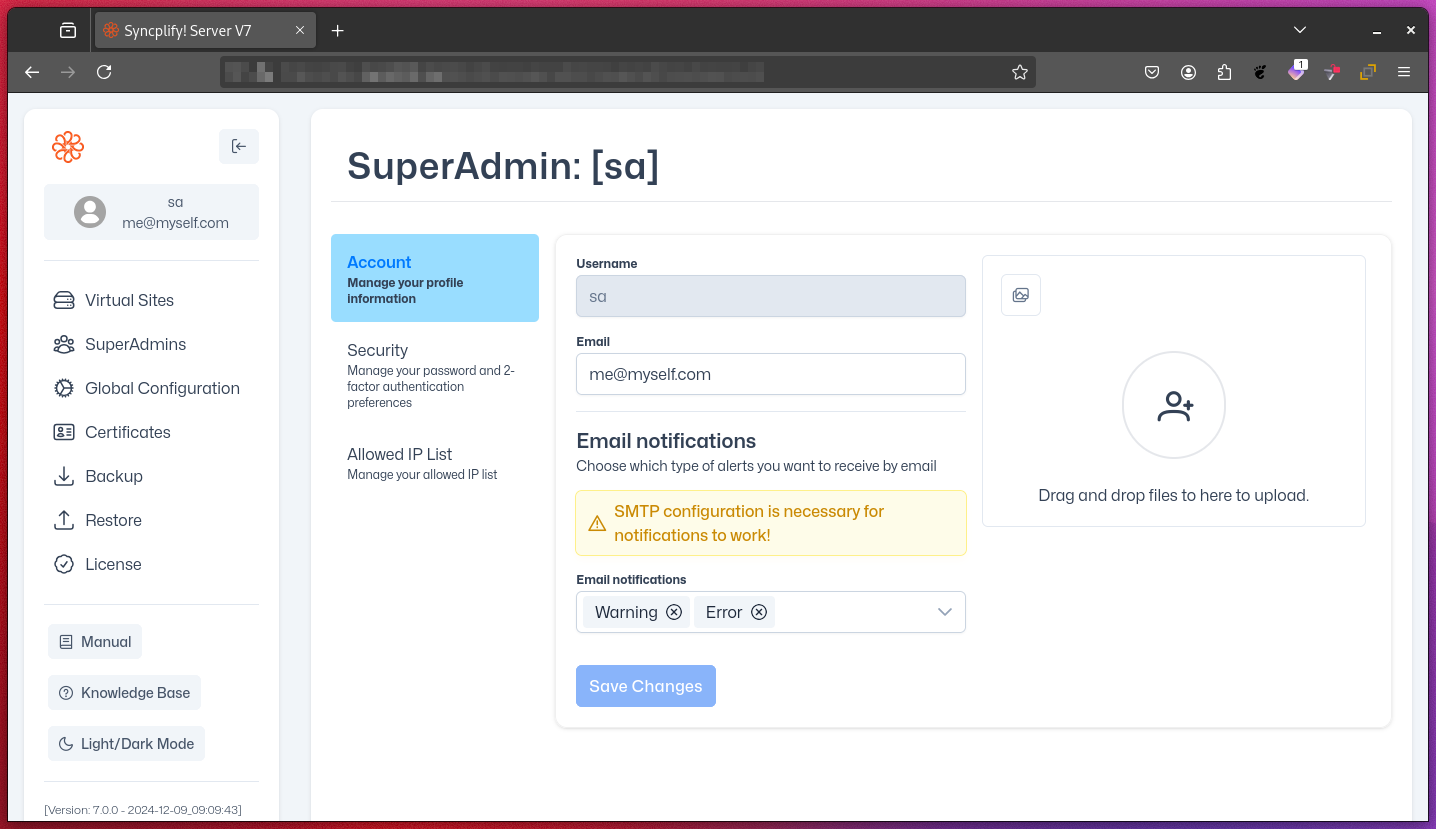
Task: Open the Knowledge Base
Action: coord(124,692)
